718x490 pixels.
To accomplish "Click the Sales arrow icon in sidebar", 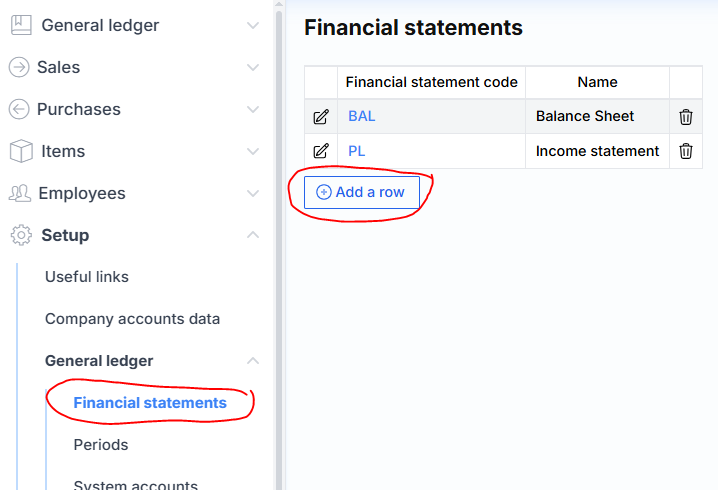I will click(x=19, y=67).
